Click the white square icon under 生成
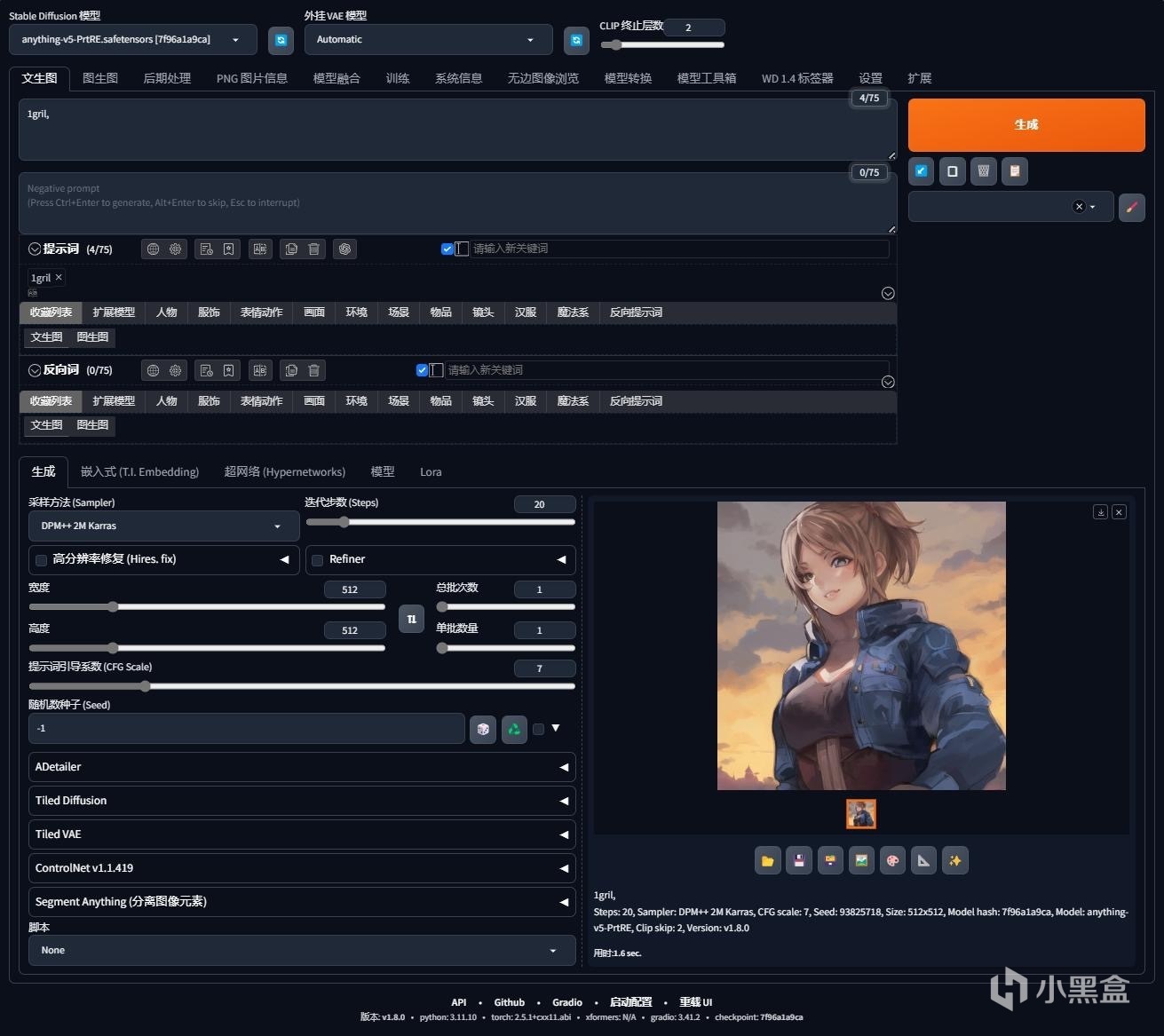Viewport: 1164px width, 1036px height. click(x=953, y=171)
